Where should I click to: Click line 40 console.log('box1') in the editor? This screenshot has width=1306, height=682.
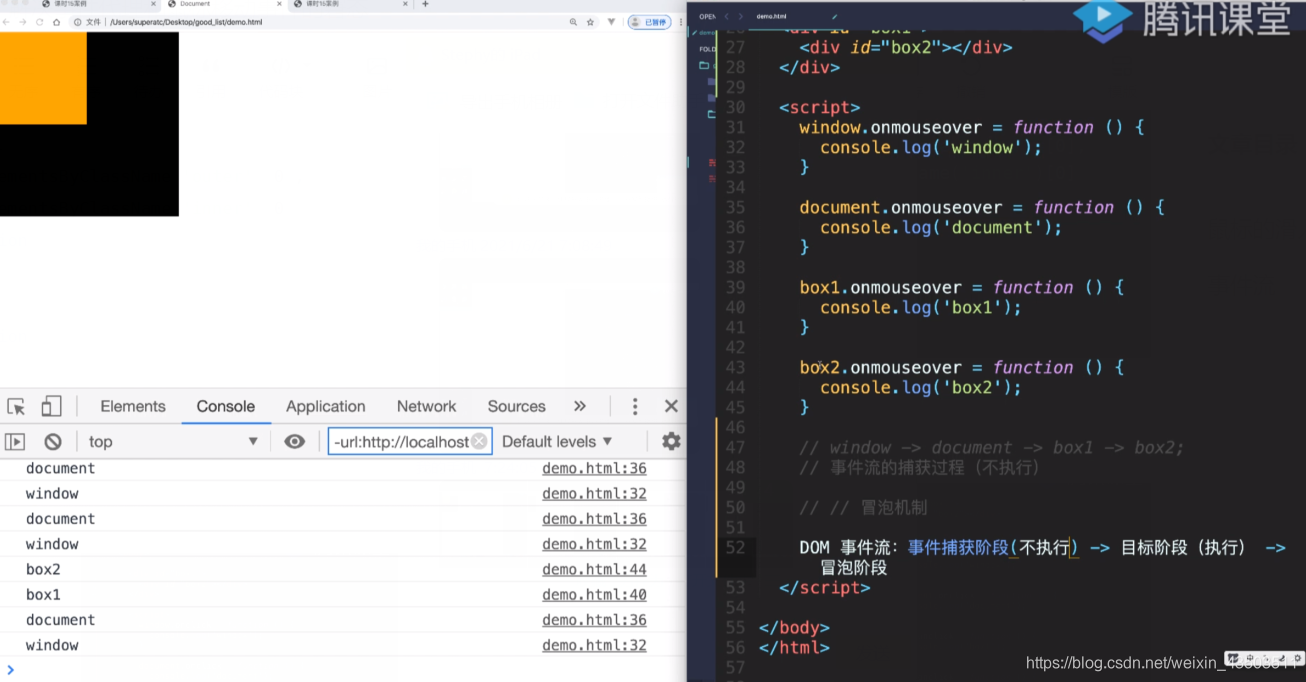click(921, 307)
